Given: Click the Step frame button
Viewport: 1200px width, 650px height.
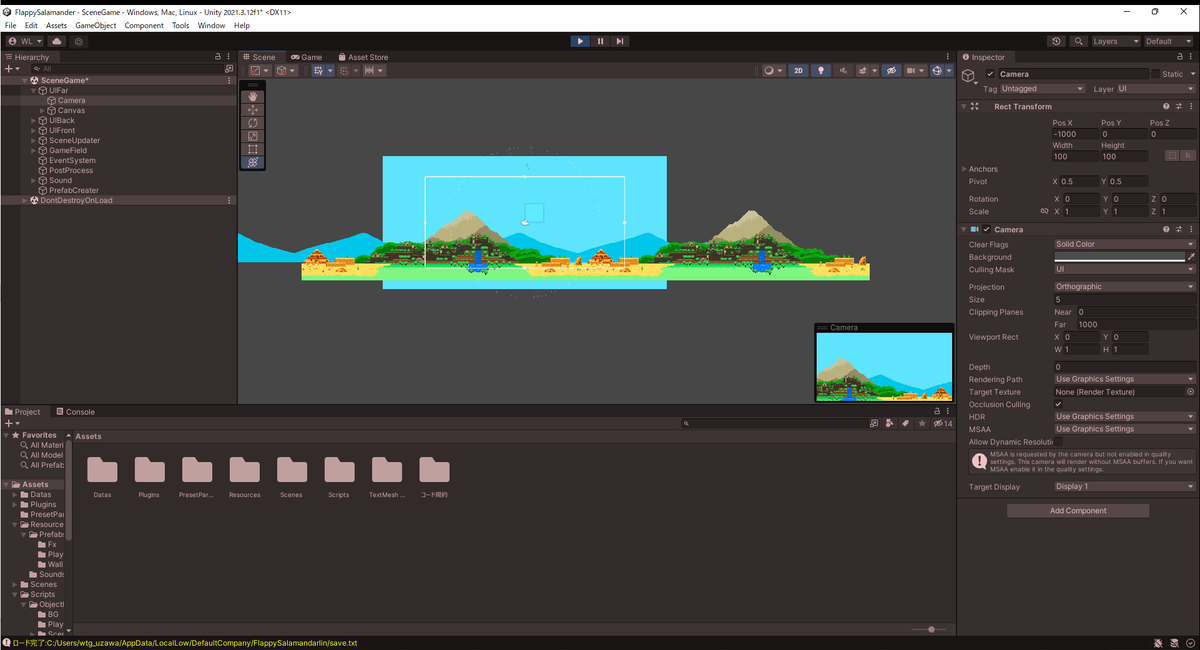Looking at the screenshot, I should point(620,41).
